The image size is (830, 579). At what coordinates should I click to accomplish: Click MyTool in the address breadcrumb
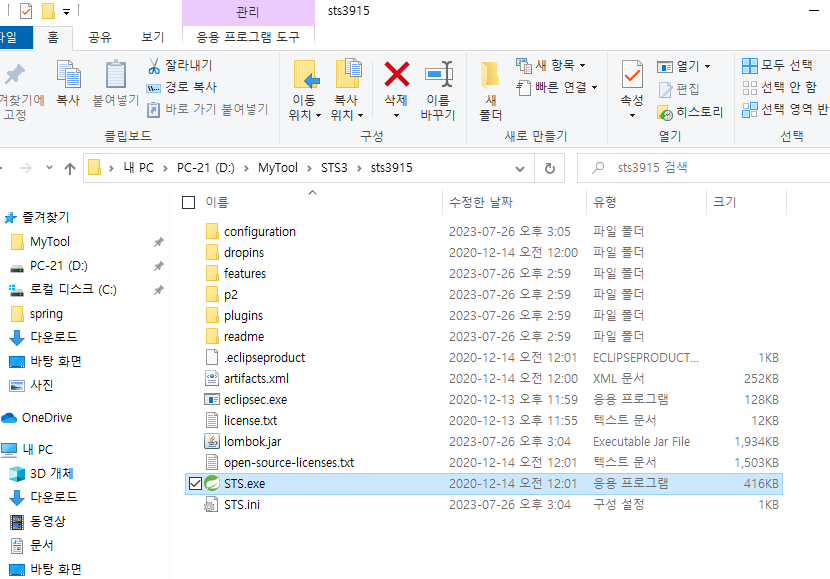278,168
